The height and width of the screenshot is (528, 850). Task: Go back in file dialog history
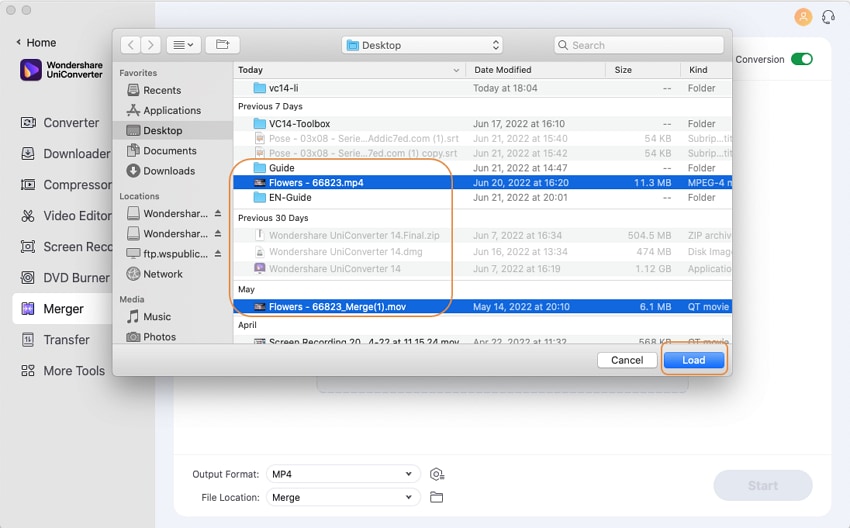click(x=131, y=45)
